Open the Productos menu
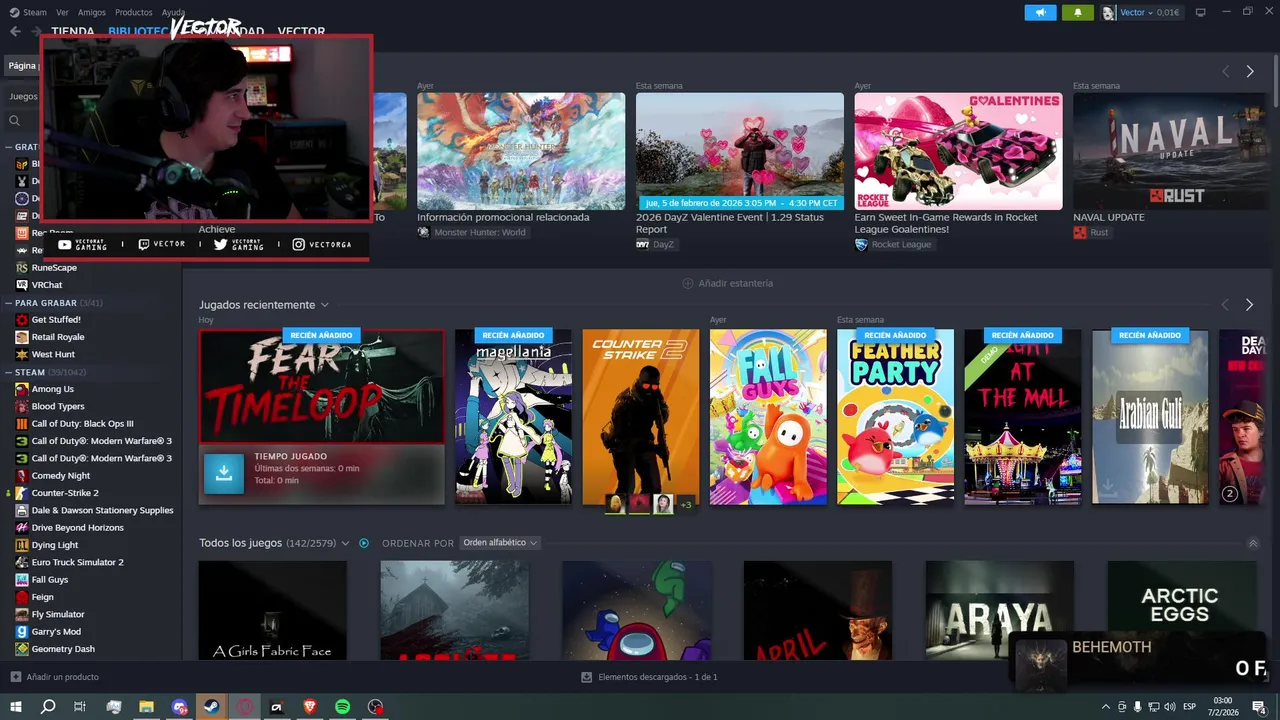The image size is (1280, 720). point(134,13)
